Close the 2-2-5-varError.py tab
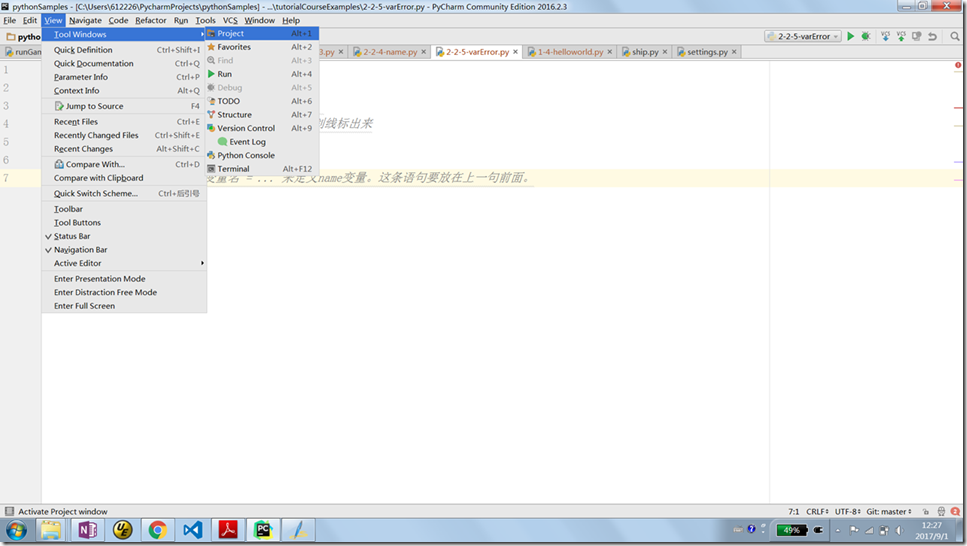 pyautogui.click(x=516, y=52)
